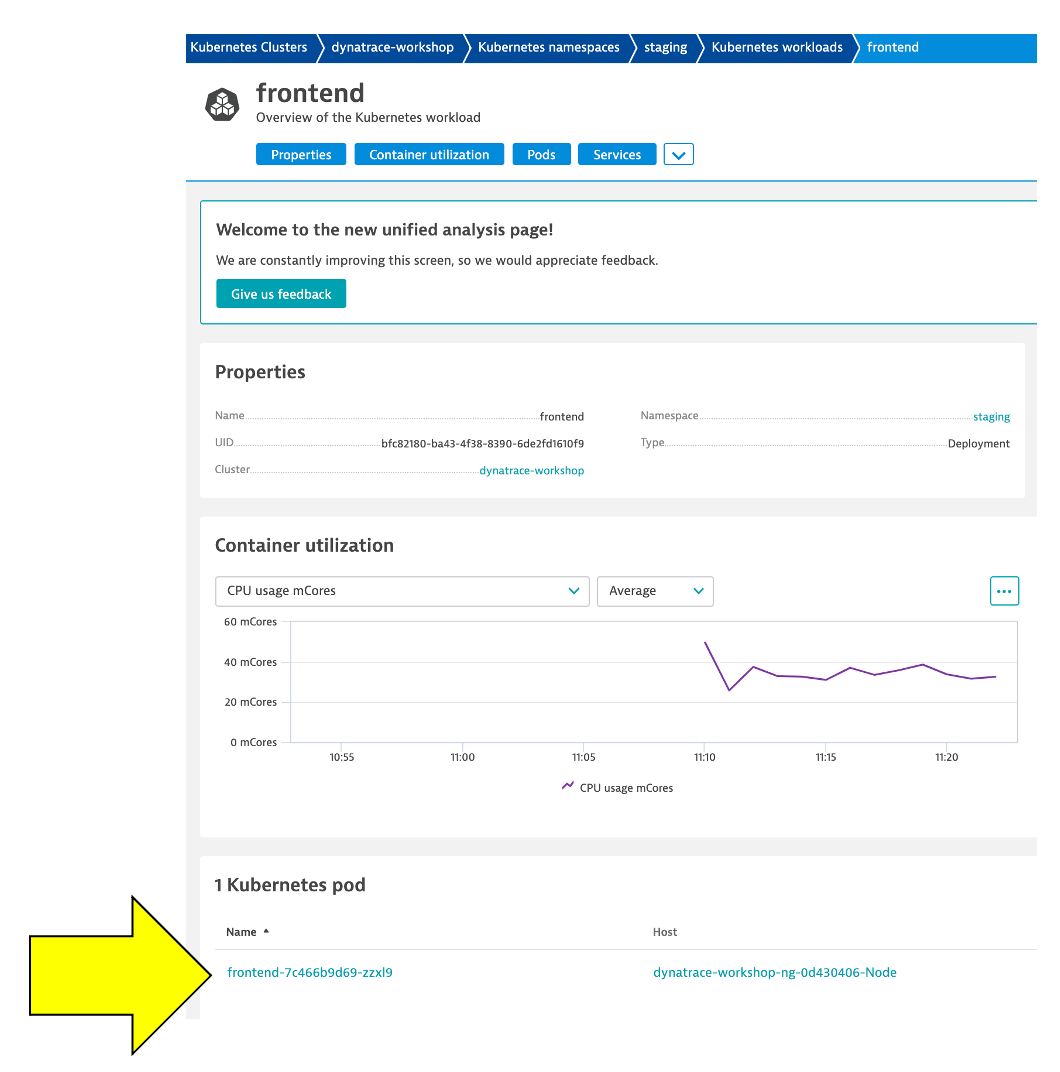The width and height of the screenshot is (1060, 1072).
Task: Jump to the Properties section button
Action: point(301,155)
